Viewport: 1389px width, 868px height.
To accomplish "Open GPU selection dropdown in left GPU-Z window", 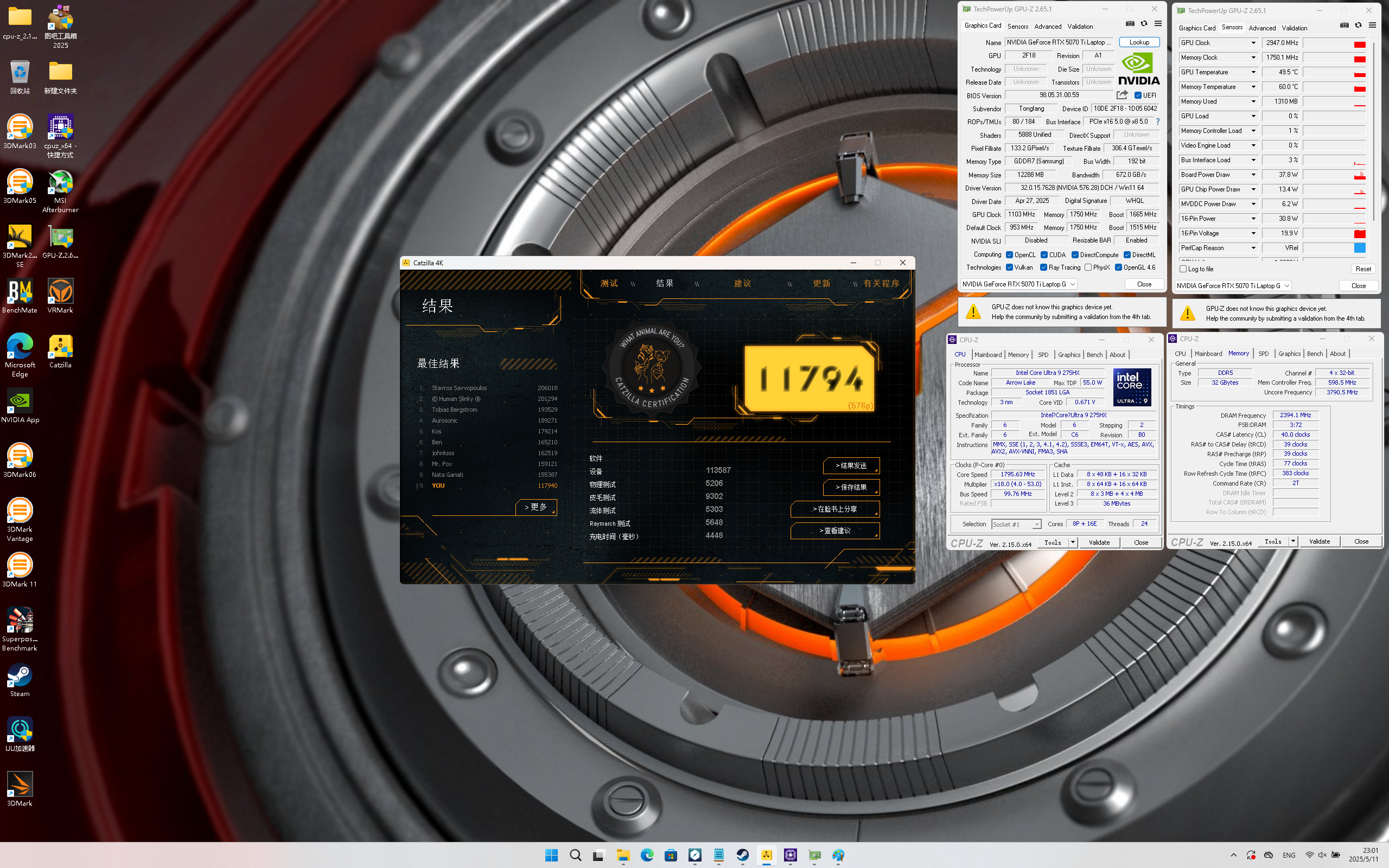I will tap(1019, 284).
